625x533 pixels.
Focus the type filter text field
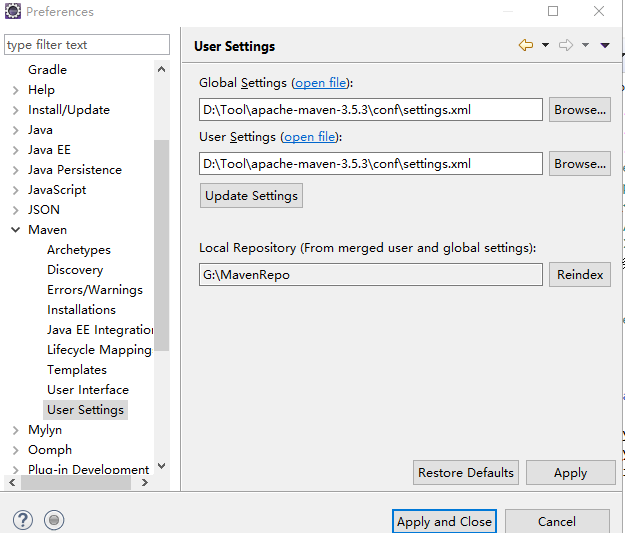pyautogui.click(x=87, y=45)
